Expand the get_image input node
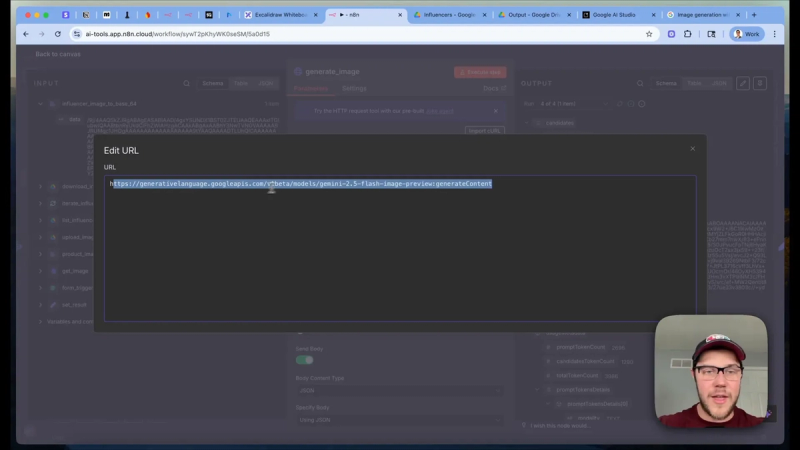 pyautogui.click(x=40, y=271)
